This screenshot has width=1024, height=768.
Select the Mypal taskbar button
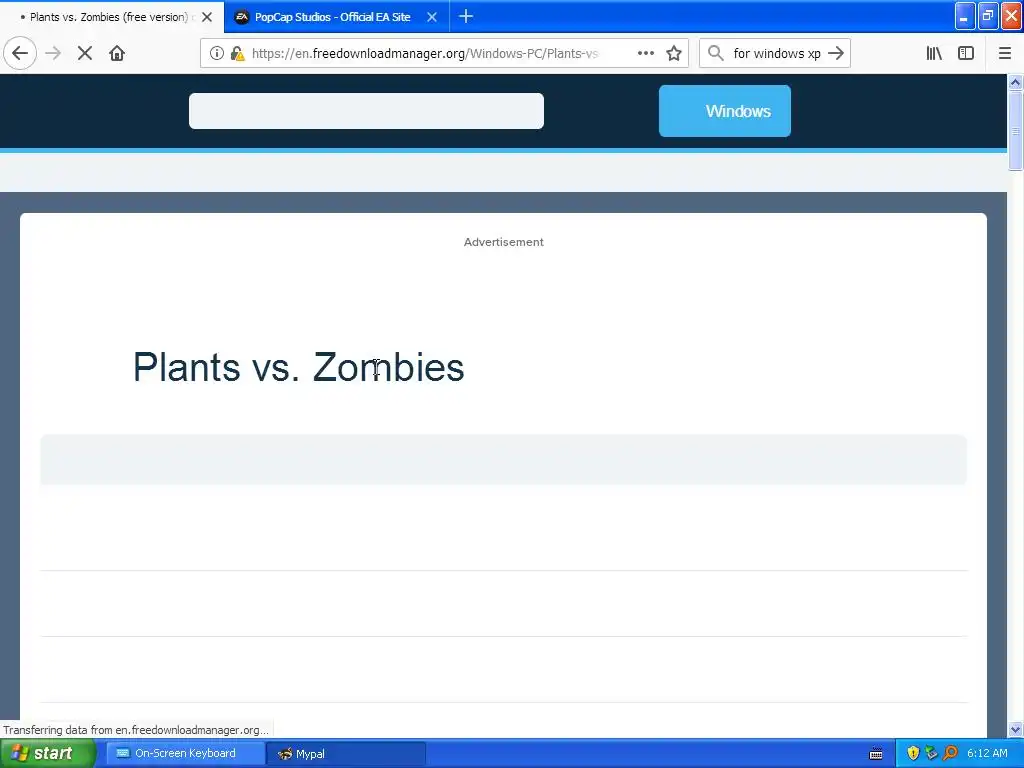tap(346, 754)
